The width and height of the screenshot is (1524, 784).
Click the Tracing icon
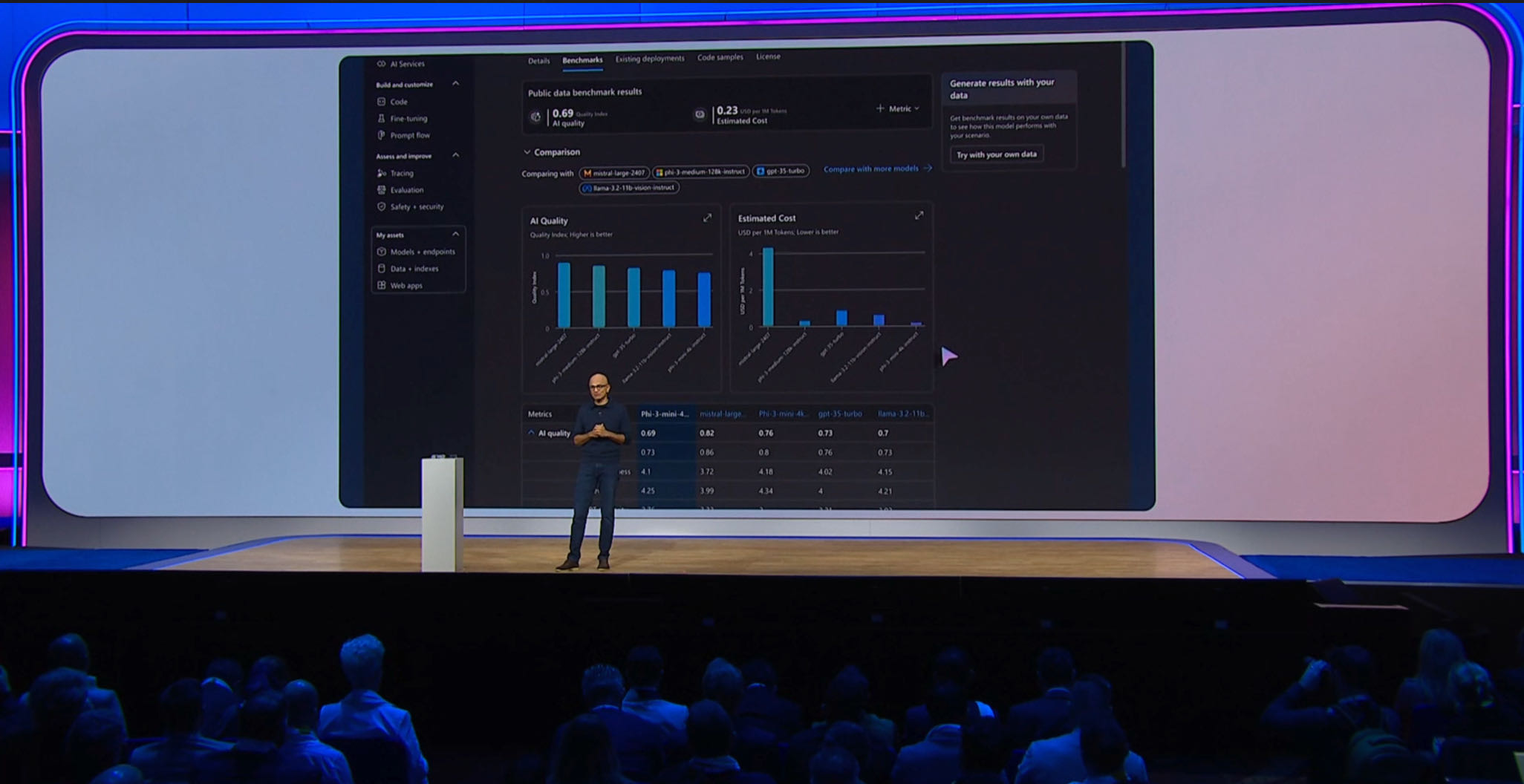(382, 173)
